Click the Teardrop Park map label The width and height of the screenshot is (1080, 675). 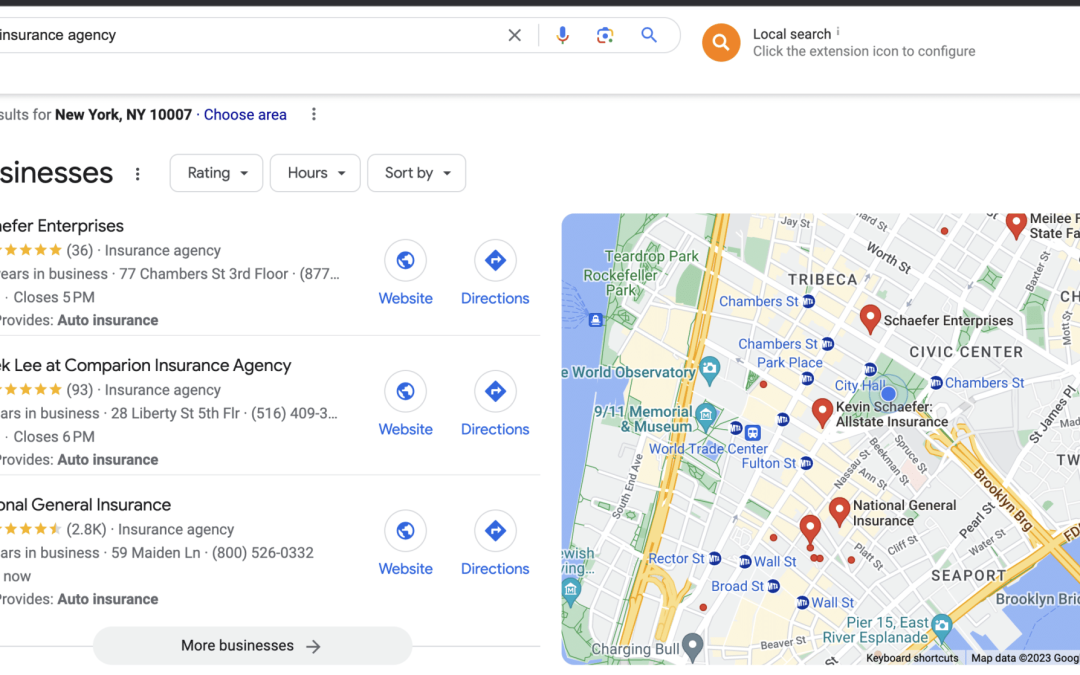[x=651, y=256]
